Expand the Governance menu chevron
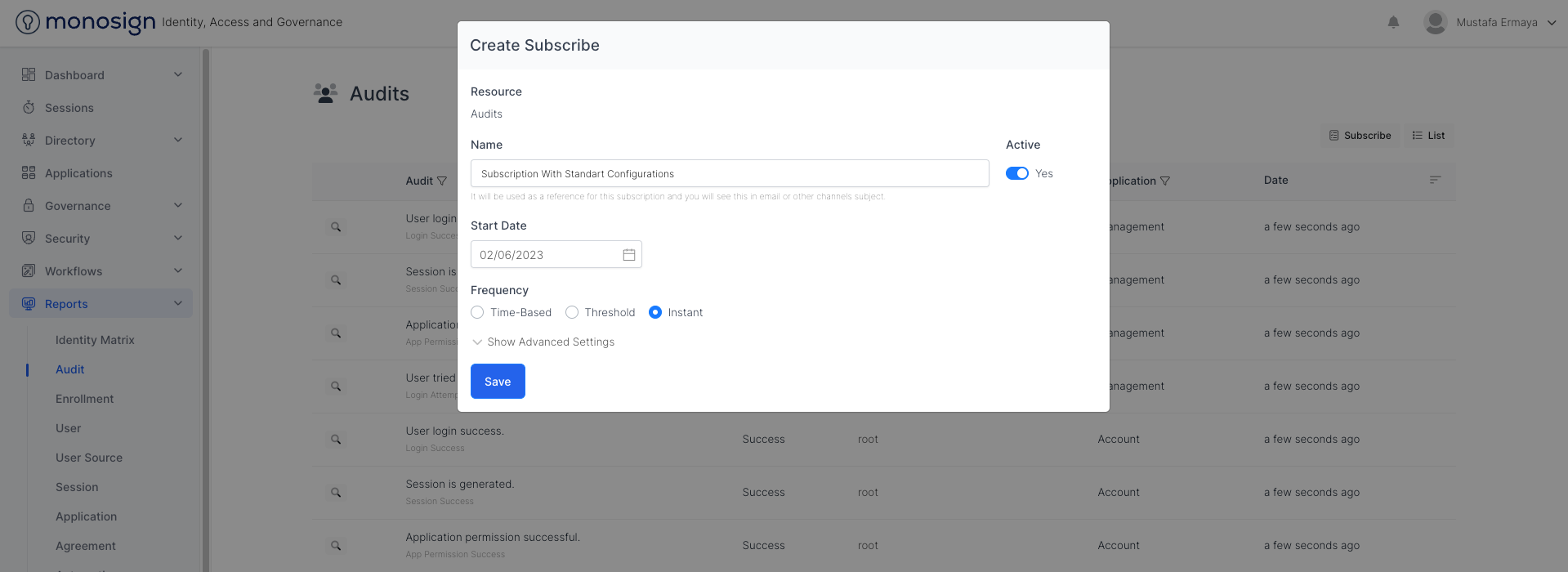The image size is (1568, 572). 178,206
